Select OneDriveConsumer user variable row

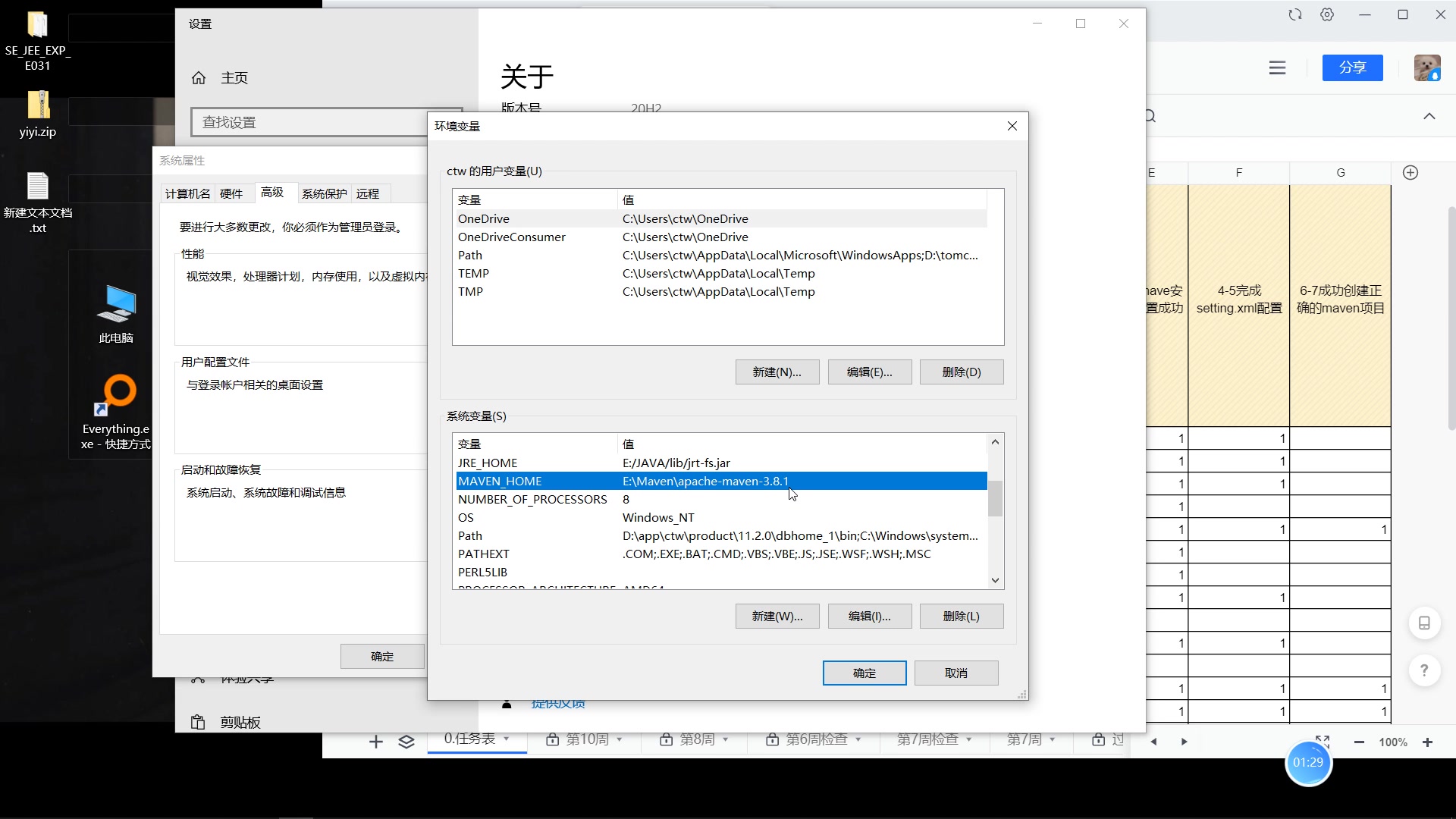pyautogui.click(x=720, y=237)
